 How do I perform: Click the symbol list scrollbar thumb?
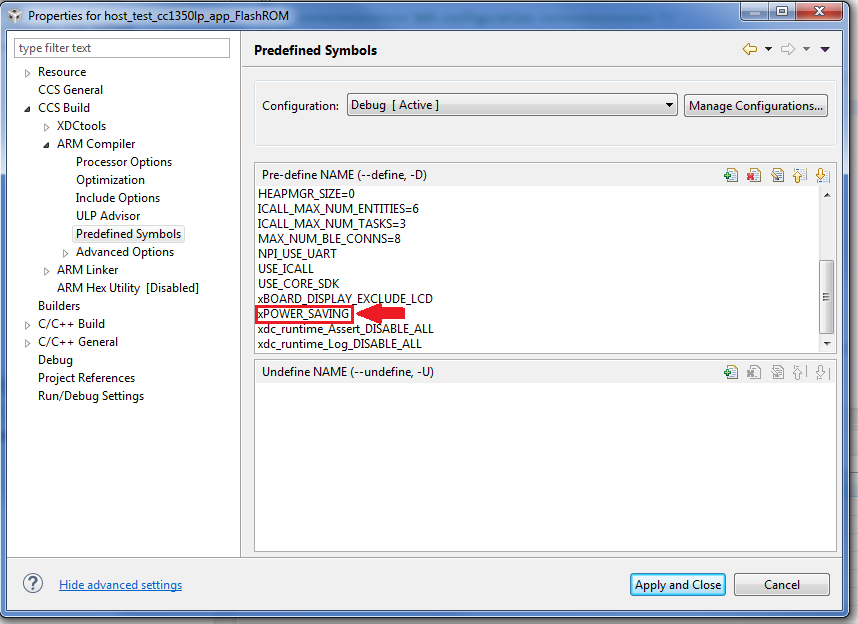tap(826, 296)
